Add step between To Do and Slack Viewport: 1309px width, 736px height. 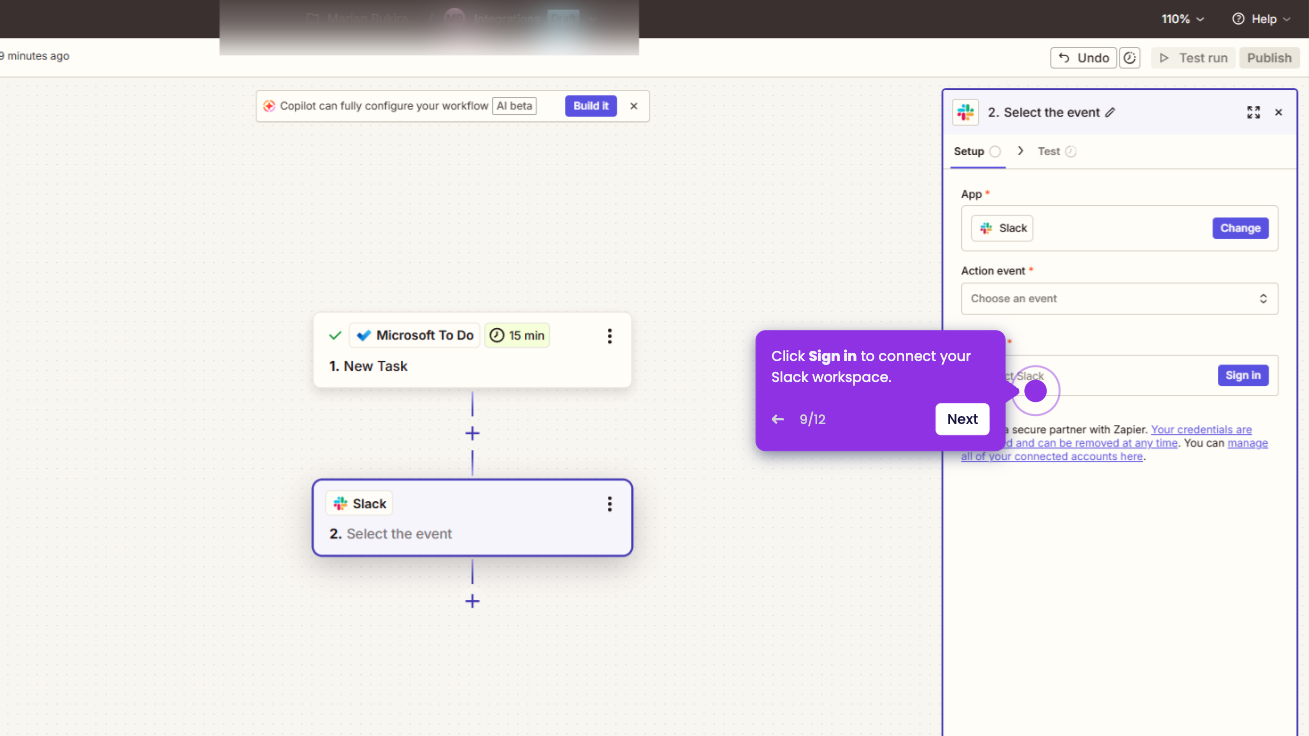(x=472, y=433)
